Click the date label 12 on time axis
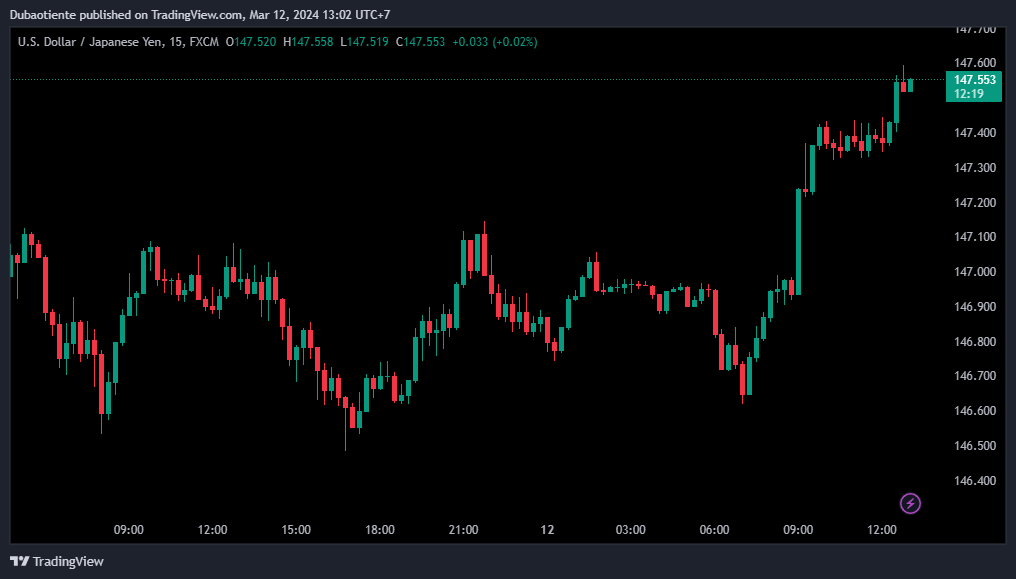The height and width of the screenshot is (579, 1016). tap(548, 530)
